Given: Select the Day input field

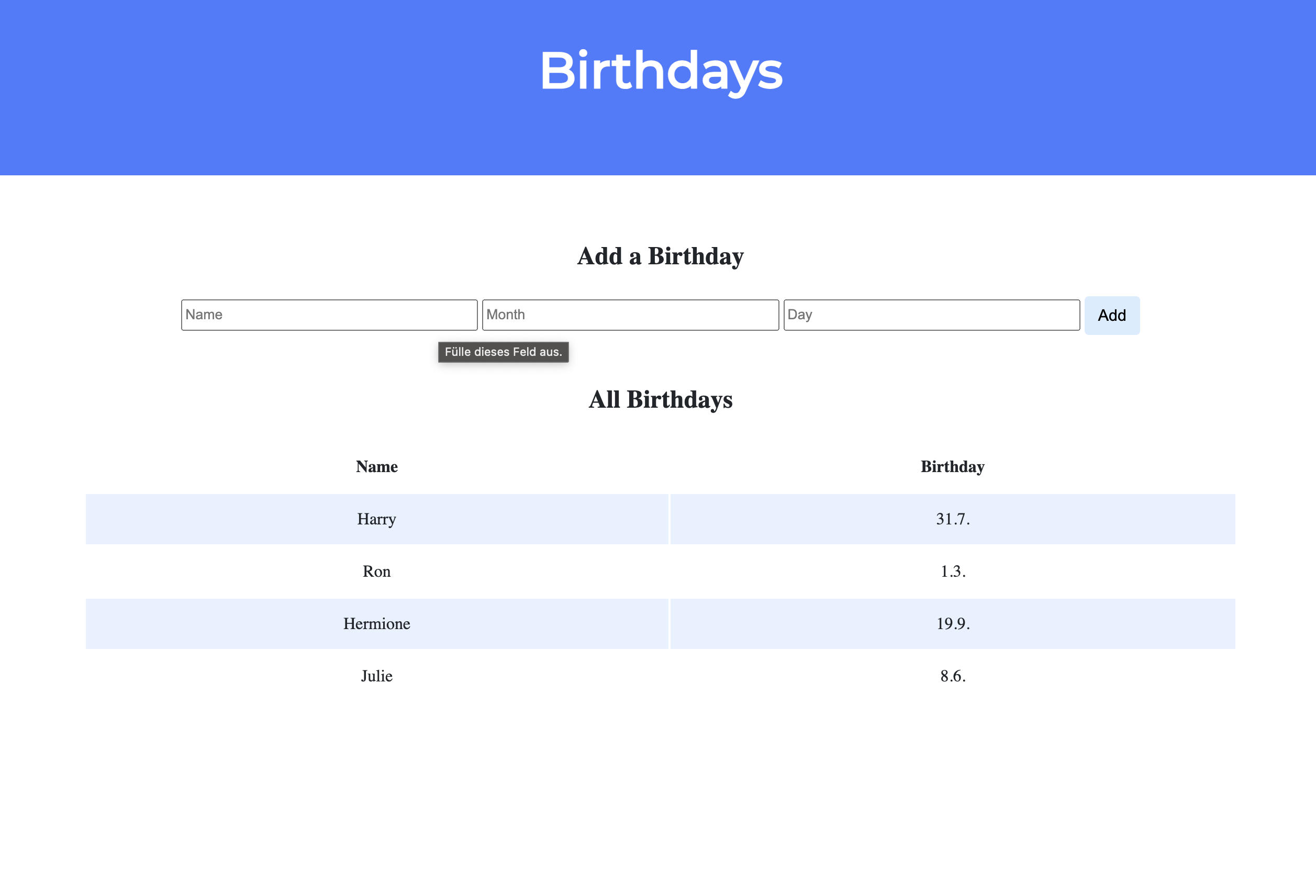Looking at the screenshot, I should 931,315.
